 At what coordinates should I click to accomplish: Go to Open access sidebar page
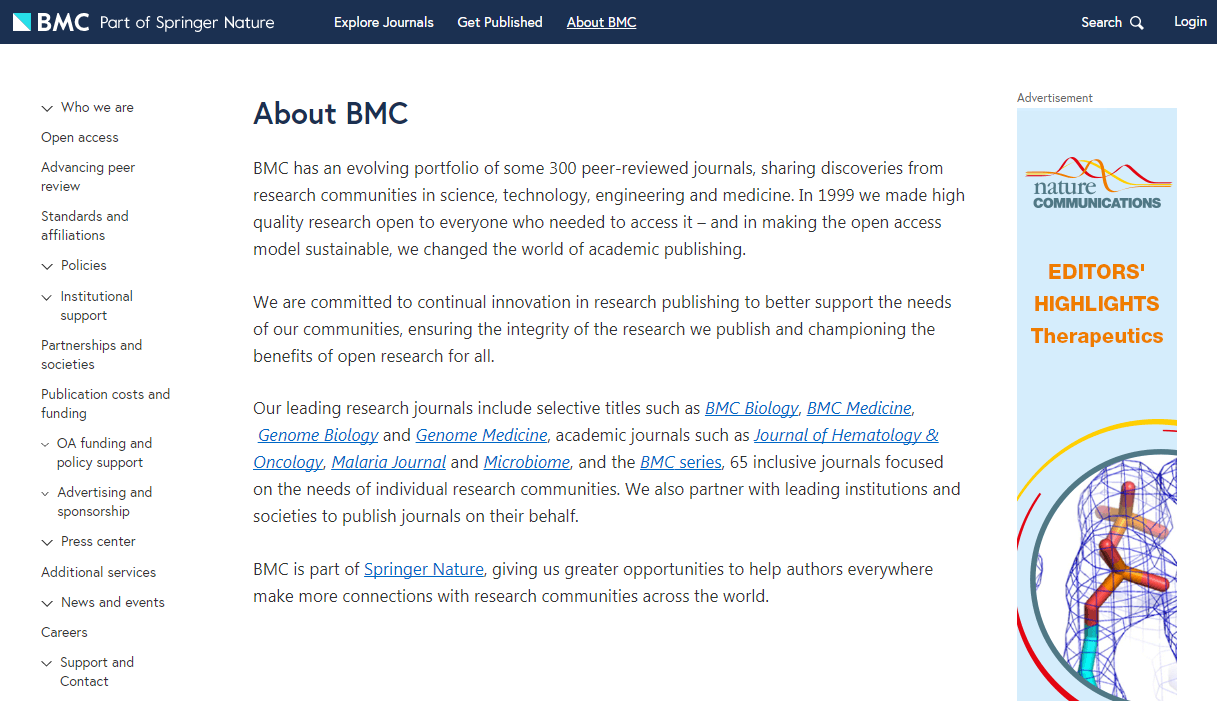tap(80, 138)
